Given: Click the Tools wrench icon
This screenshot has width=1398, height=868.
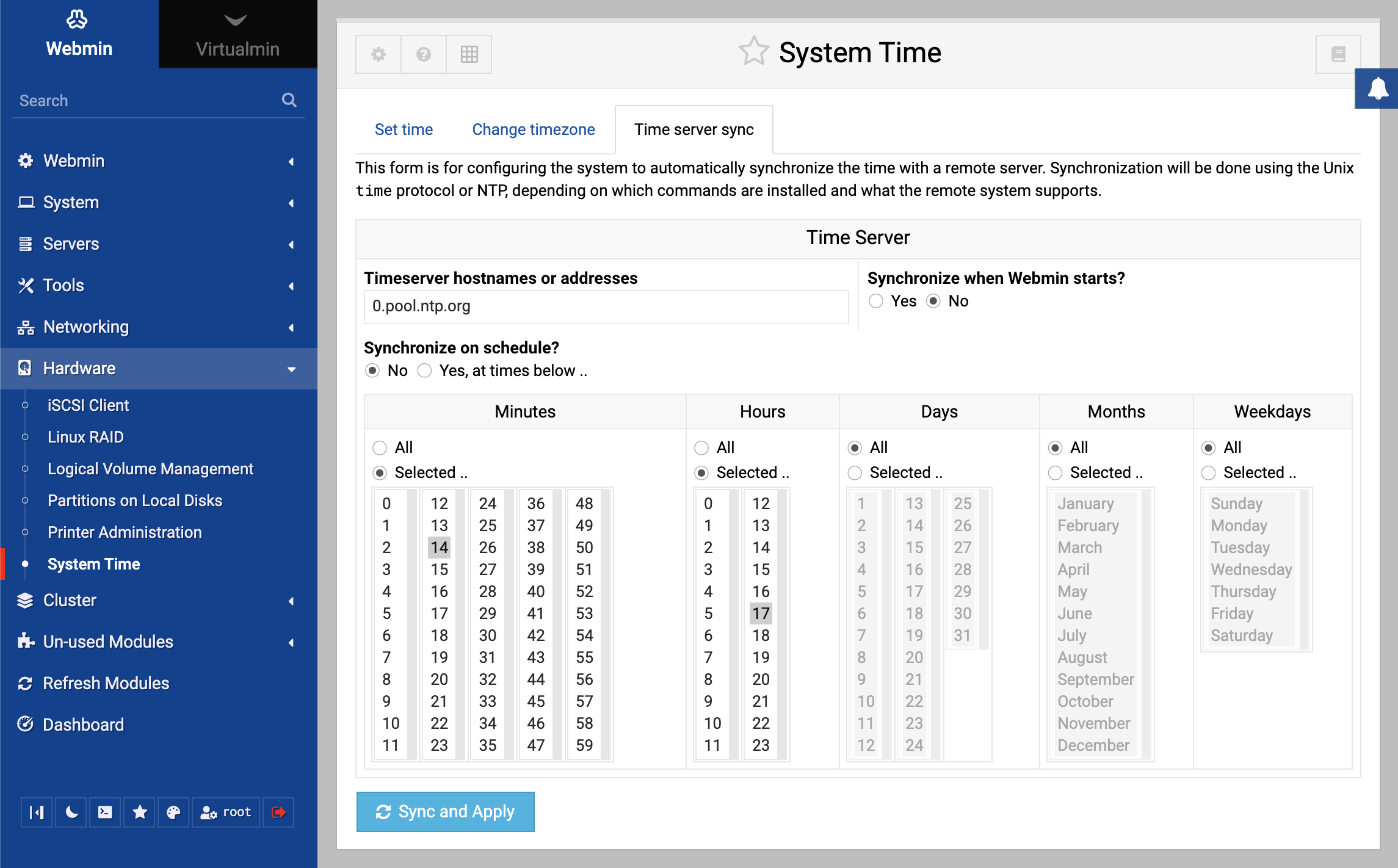Looking at the screenshot, I should tap(25, 286).
